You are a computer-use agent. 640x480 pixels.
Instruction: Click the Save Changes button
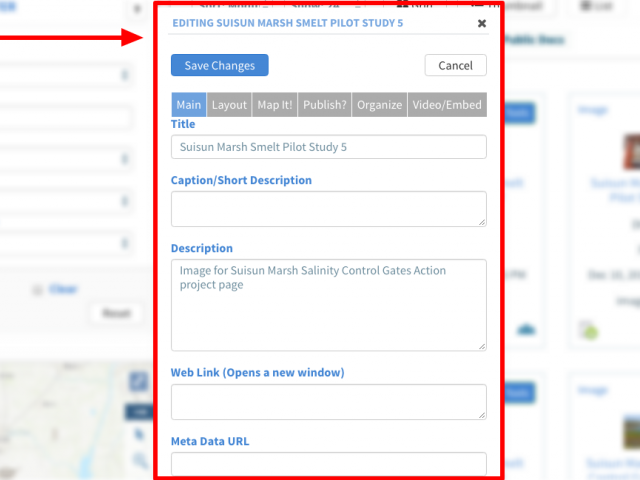click(220, 65)
